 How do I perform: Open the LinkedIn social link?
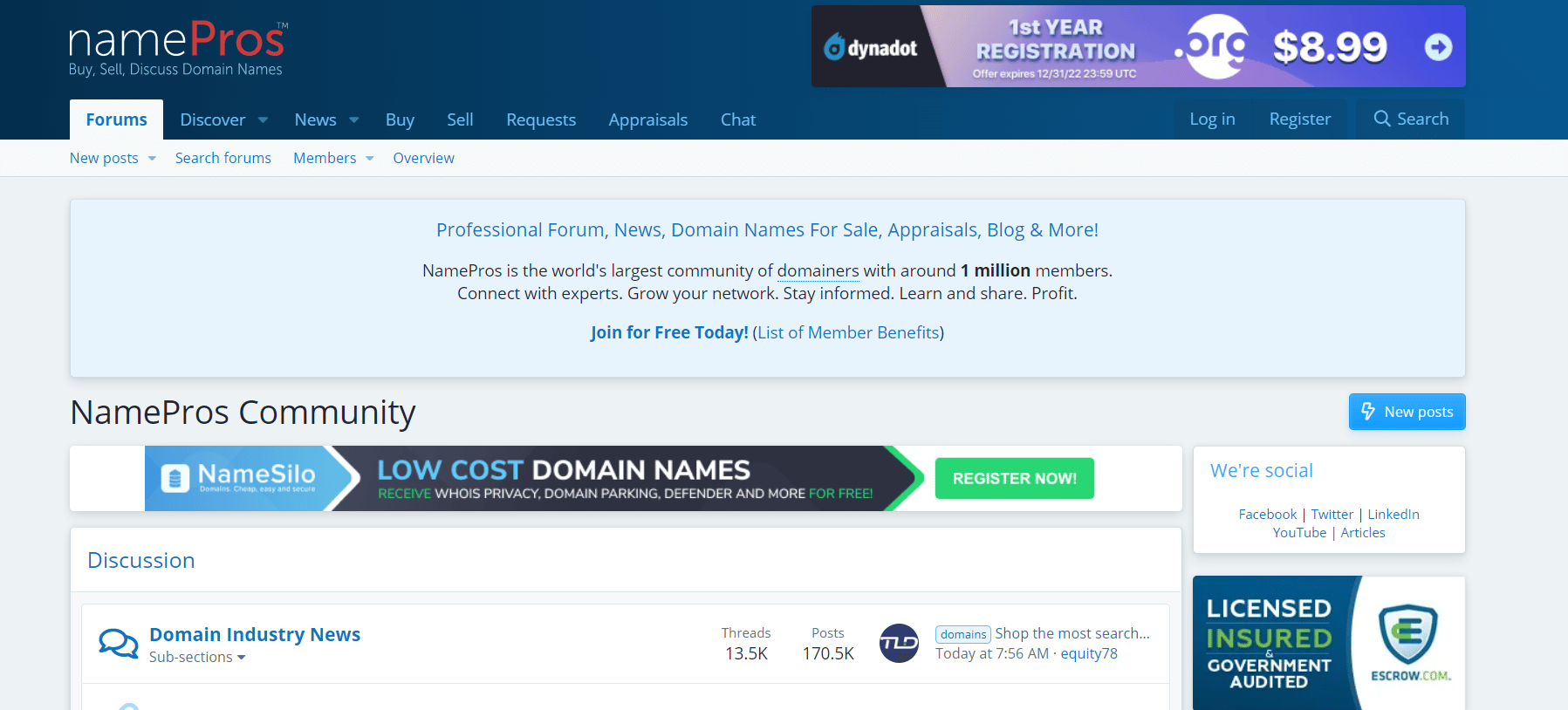[1393, 515]
